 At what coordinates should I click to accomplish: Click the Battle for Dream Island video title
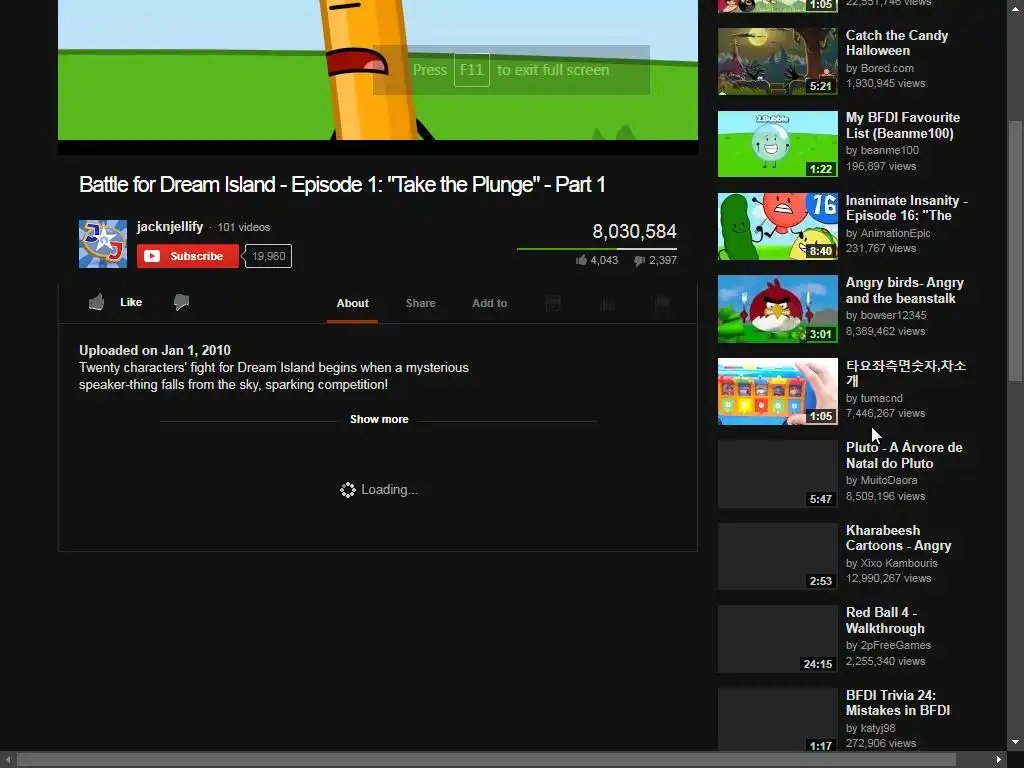click(342, 185)
